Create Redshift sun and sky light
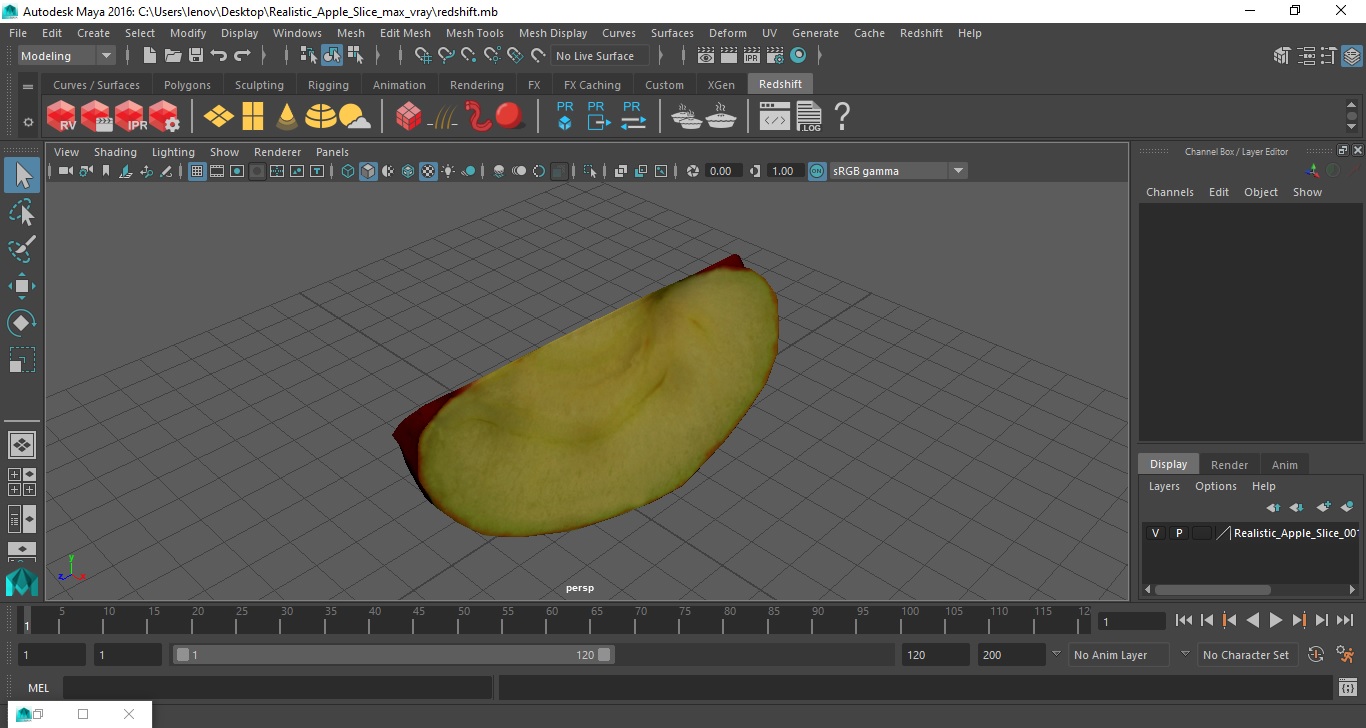 coord(355,118)
